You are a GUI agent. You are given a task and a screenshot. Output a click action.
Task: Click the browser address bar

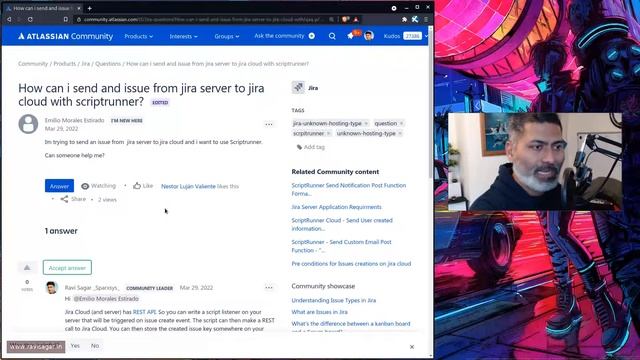(x=204, y=19)
